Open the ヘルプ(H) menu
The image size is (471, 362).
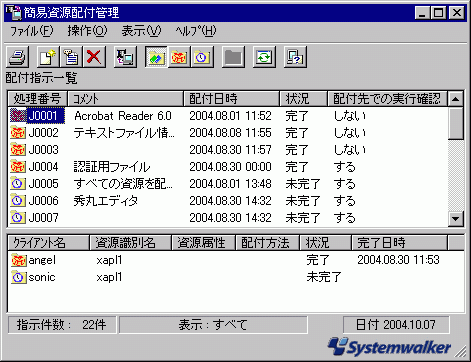pos(196,31)
